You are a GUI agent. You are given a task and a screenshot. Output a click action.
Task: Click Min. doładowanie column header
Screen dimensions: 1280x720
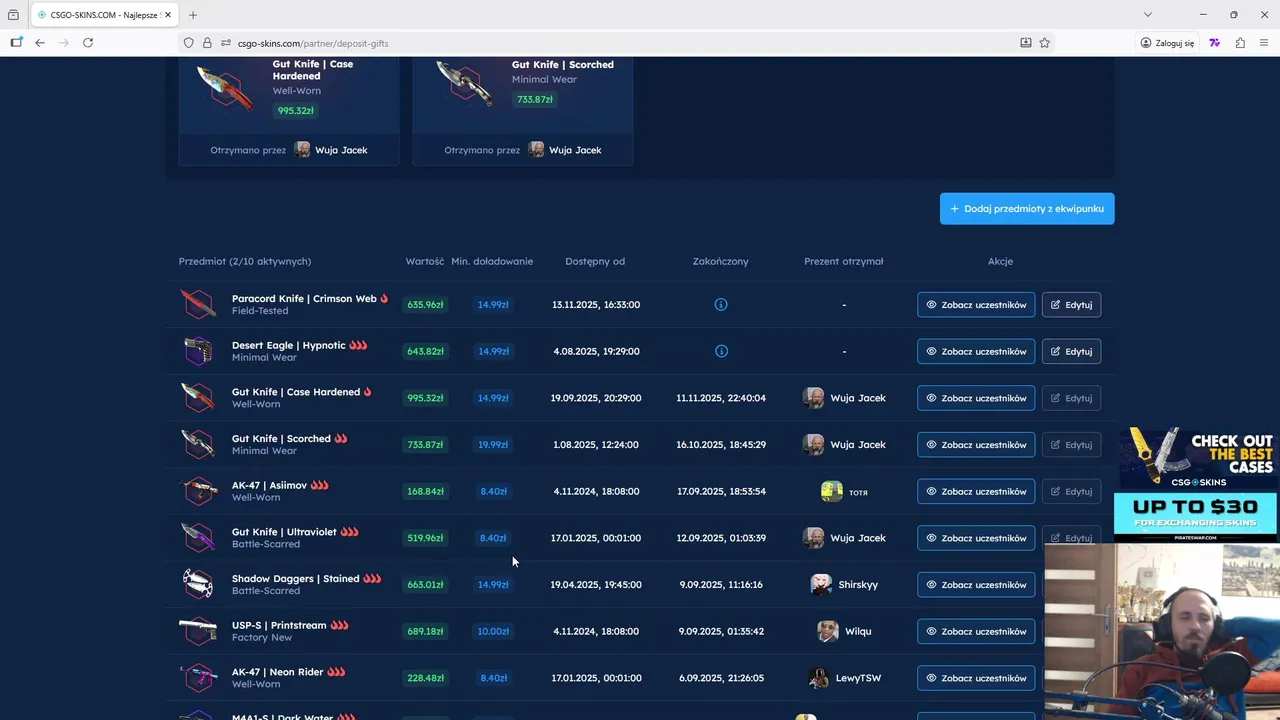click(x=492, y=261)
